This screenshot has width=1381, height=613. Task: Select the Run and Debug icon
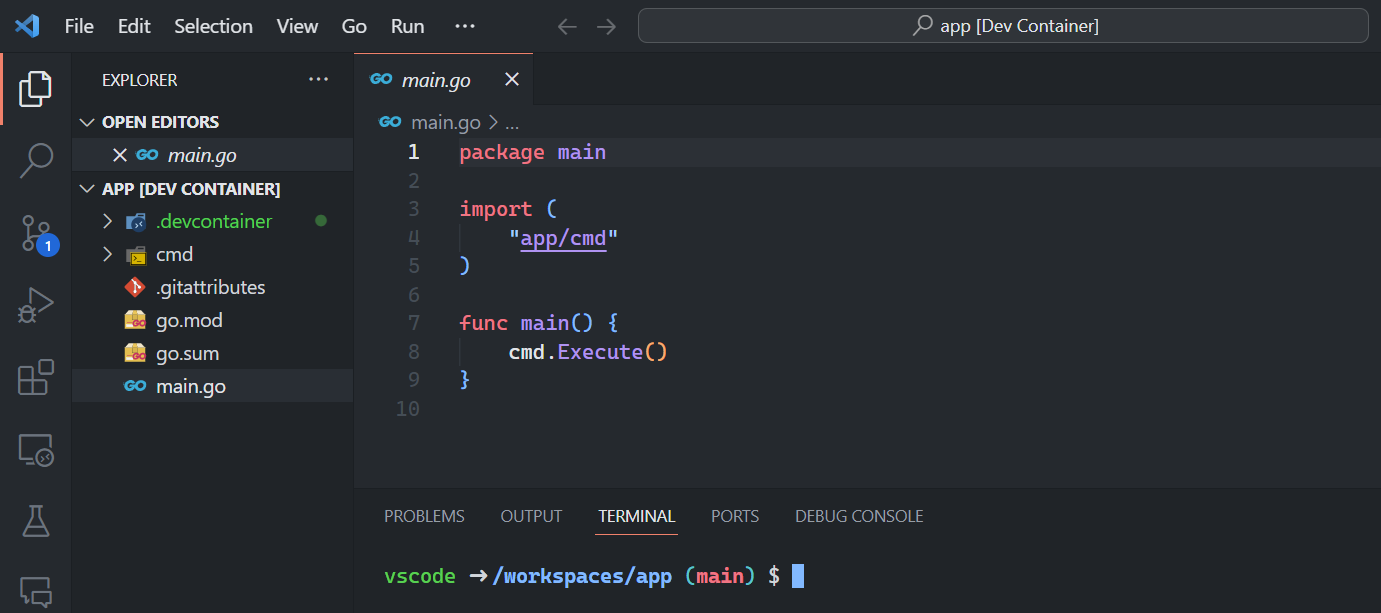[x=35, y=305]
